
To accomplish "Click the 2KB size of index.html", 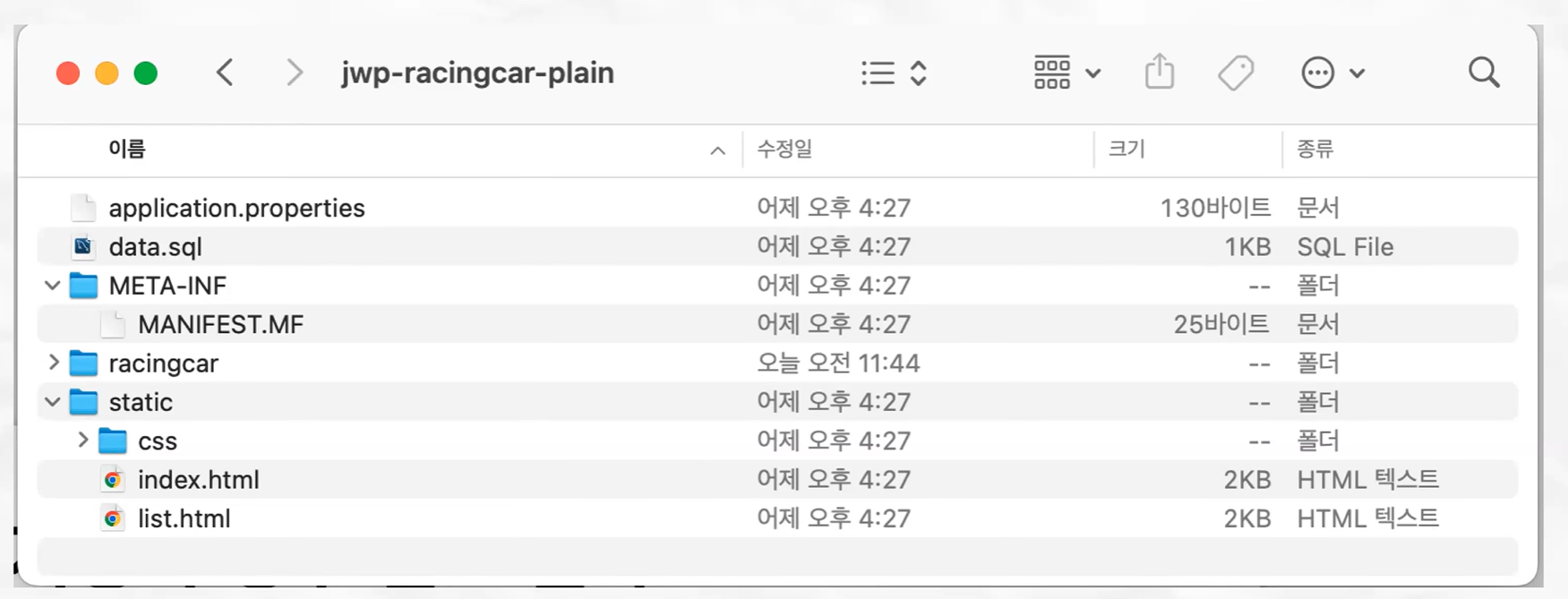I will [1247, 480].
